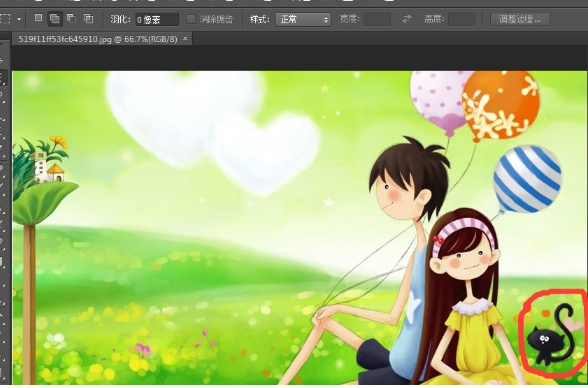Click the 高度 label text
Viewport: 588px width, 388px height.
coord(434,19)
